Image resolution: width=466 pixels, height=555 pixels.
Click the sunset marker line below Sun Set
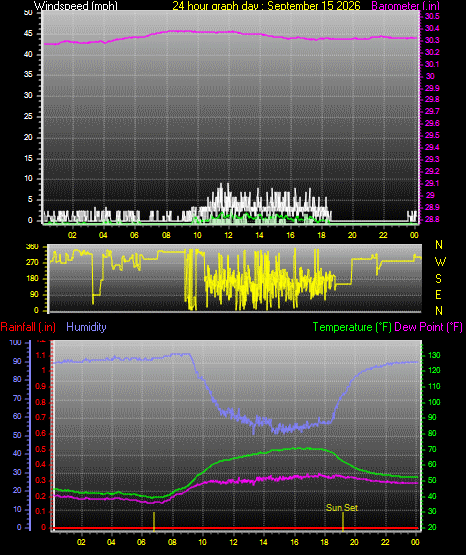(x=343, y=522)
